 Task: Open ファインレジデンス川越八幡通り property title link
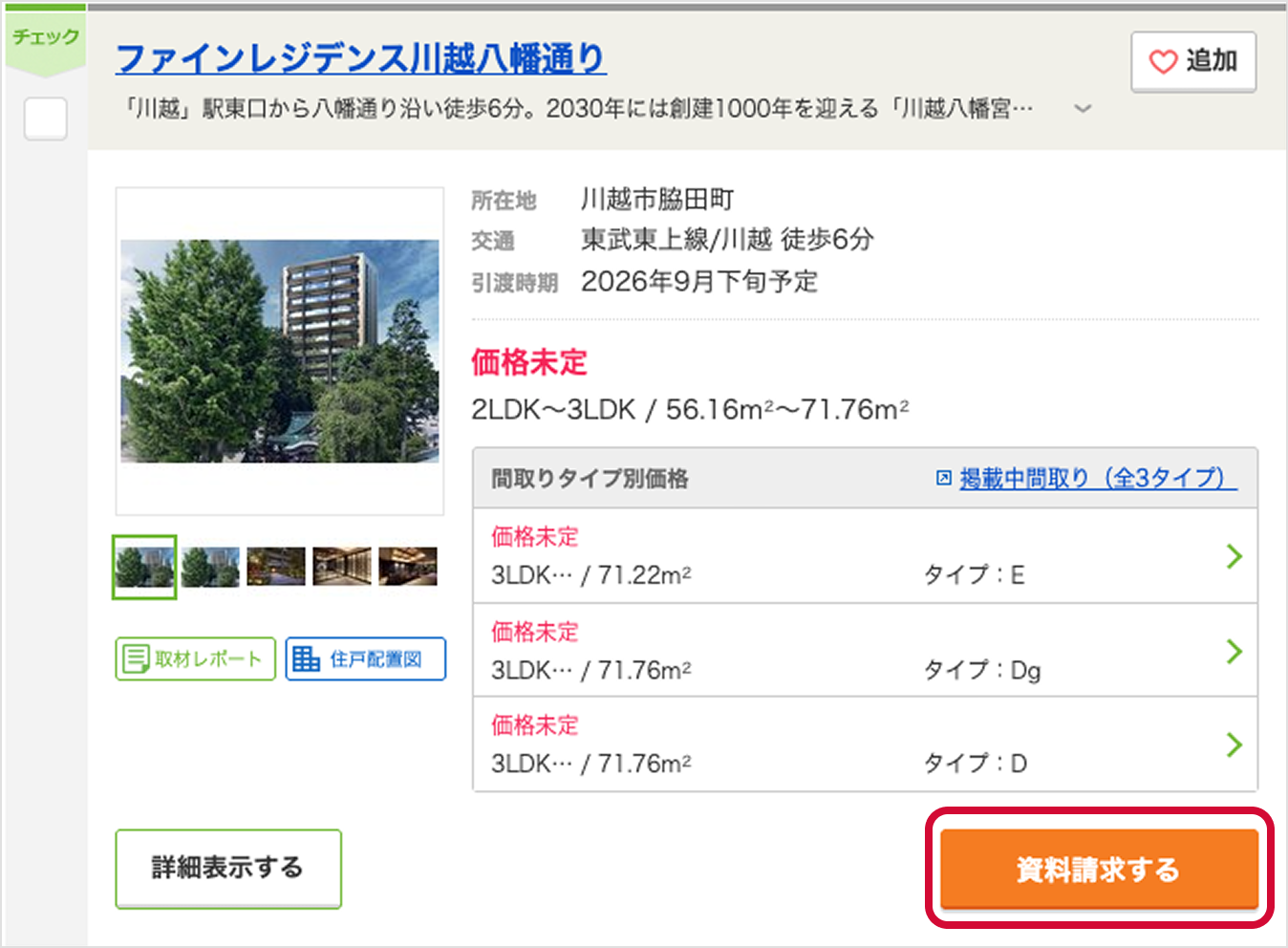(x=360, y=59)
